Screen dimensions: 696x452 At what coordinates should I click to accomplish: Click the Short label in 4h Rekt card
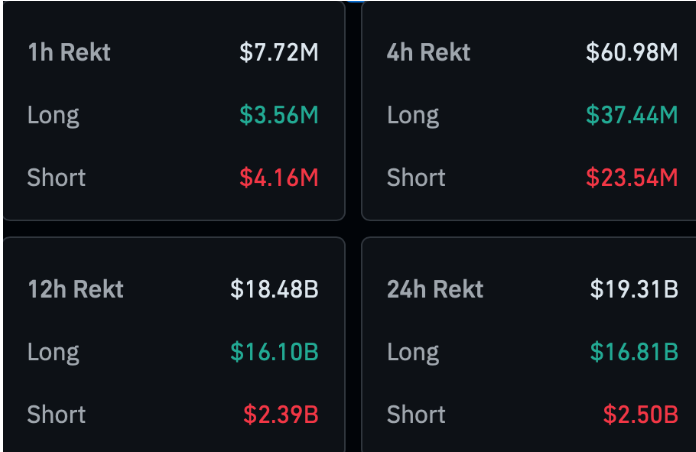416,178
